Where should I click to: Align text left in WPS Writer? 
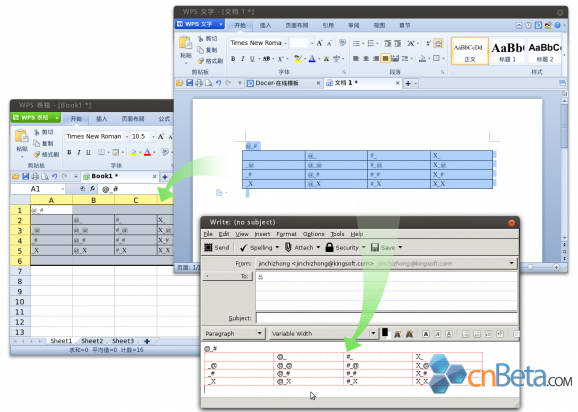tap(356, 59)
